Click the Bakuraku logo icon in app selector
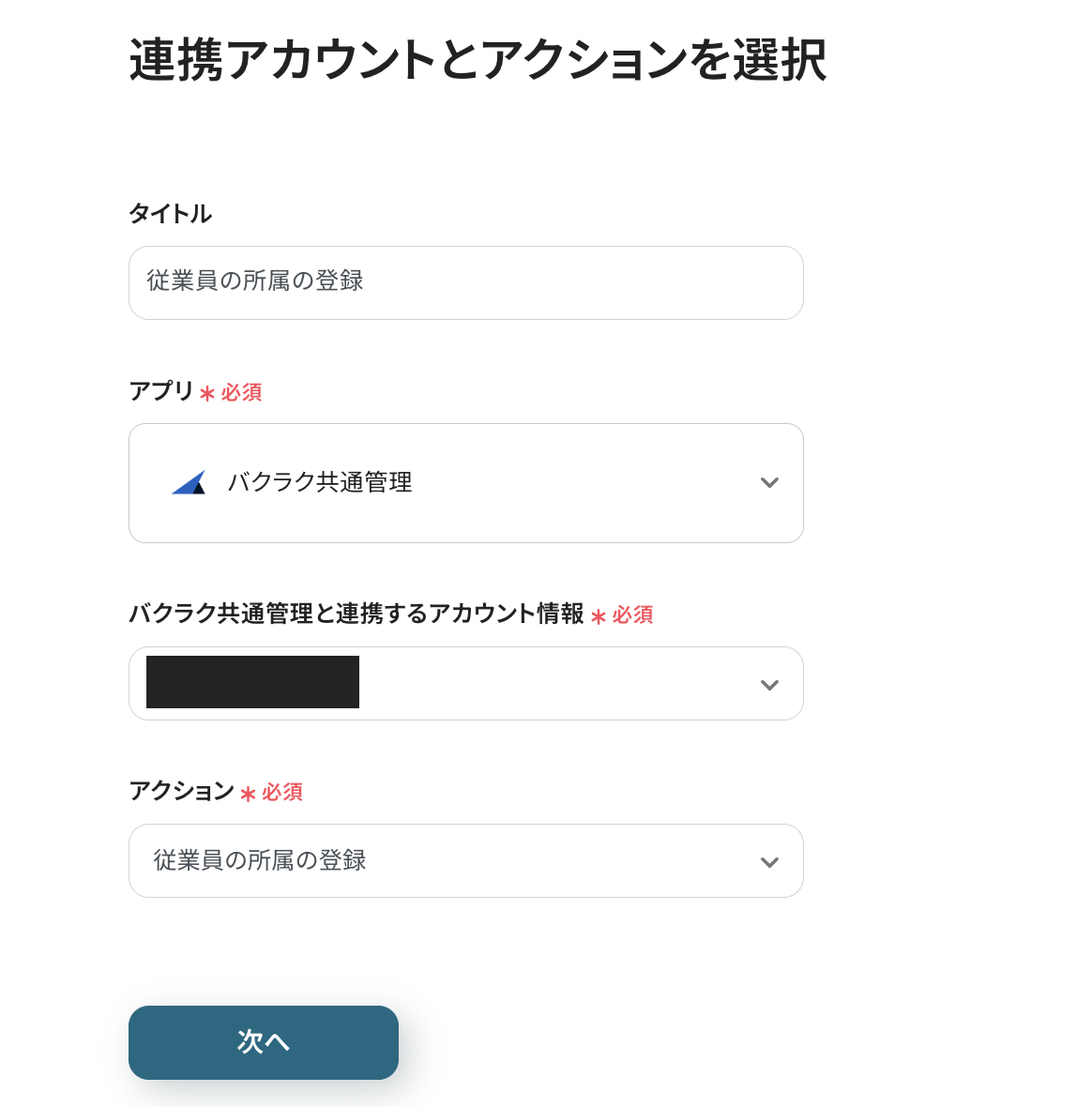 [189, 482]
